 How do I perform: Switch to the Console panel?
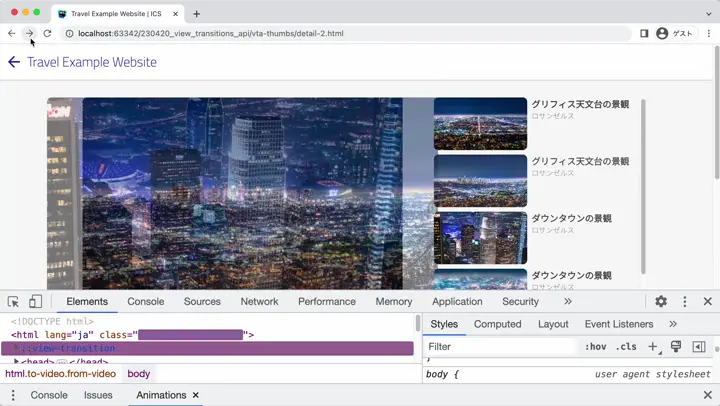tap(146, 302)
